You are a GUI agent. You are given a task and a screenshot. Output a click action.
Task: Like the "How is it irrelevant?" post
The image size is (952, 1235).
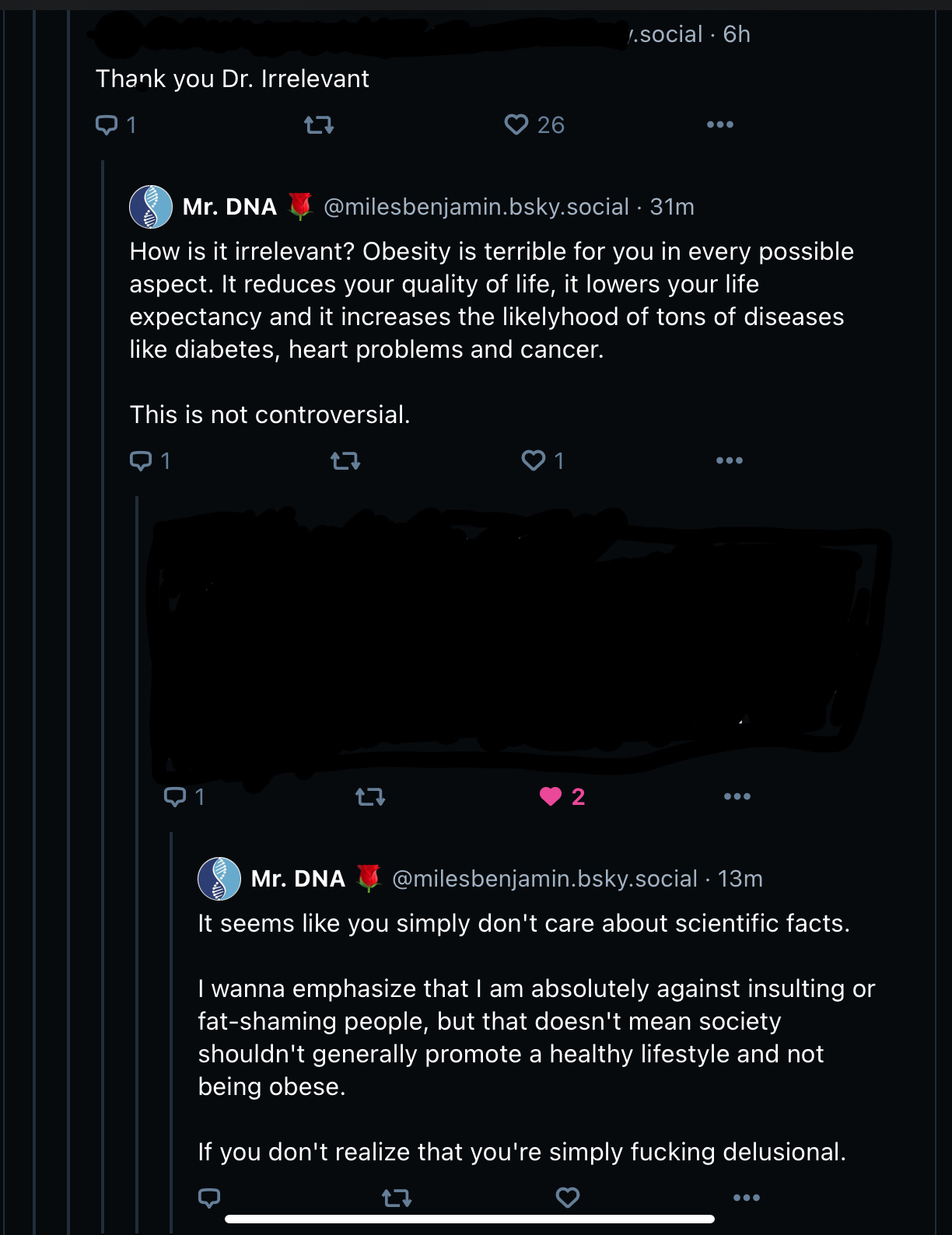[x=534, y=460]
